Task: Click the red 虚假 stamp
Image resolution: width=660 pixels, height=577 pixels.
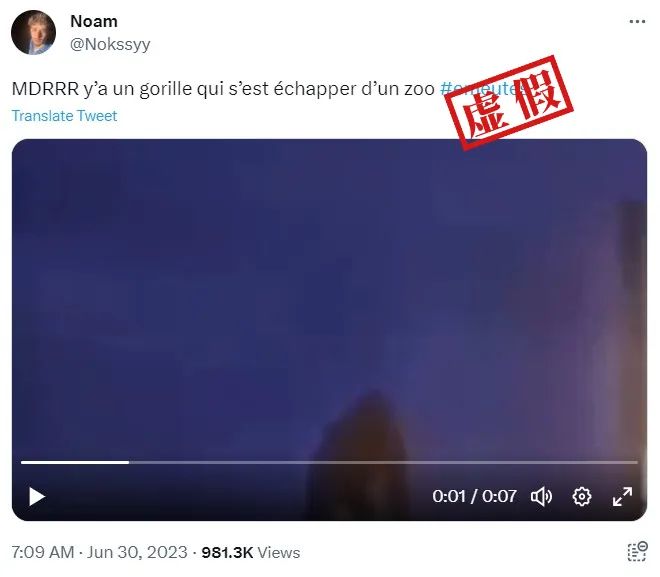Action: tap(509, 103)
